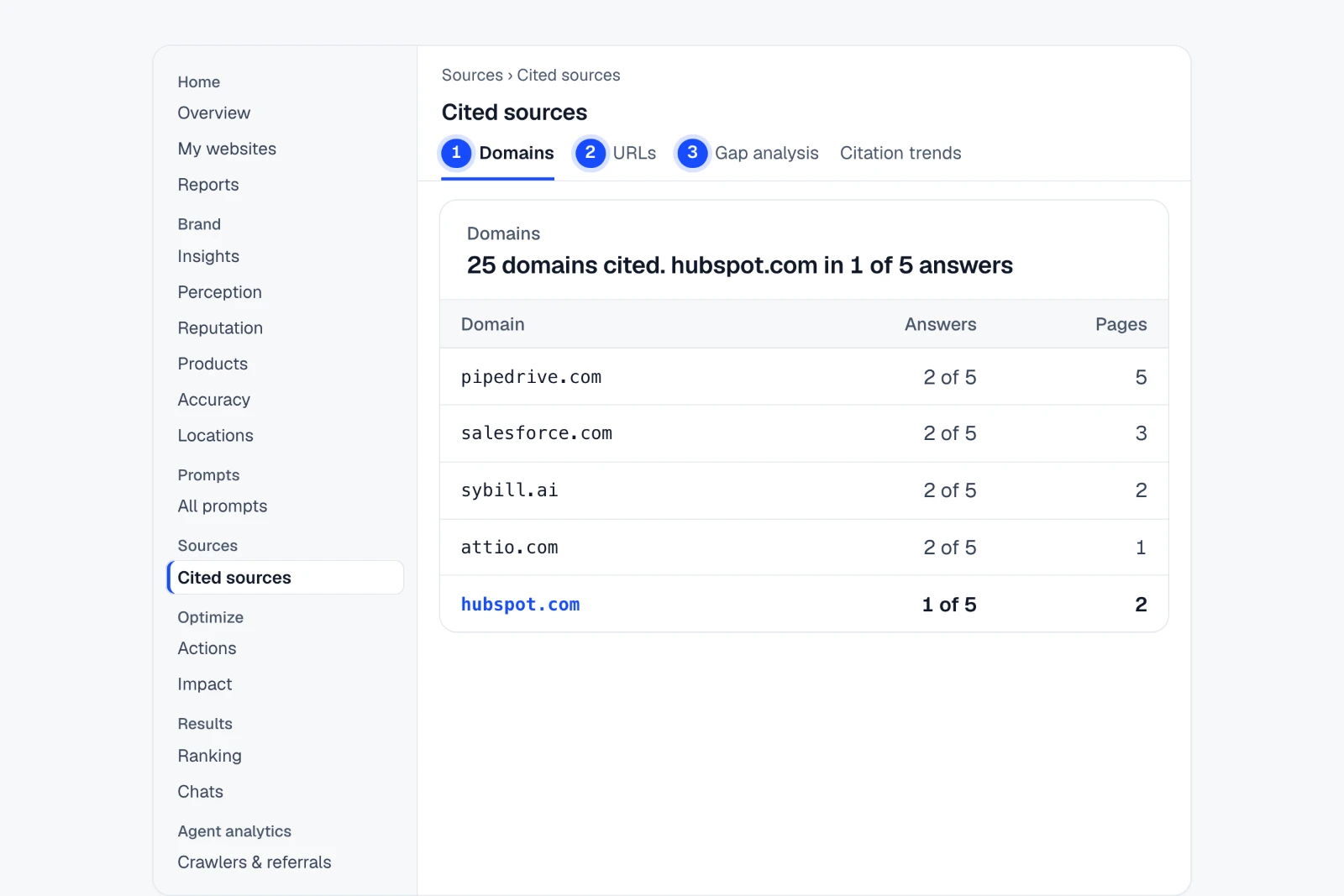
Task: Select All prompts in the sidebar
Action: pyautogui.click(x=223, y=506)
